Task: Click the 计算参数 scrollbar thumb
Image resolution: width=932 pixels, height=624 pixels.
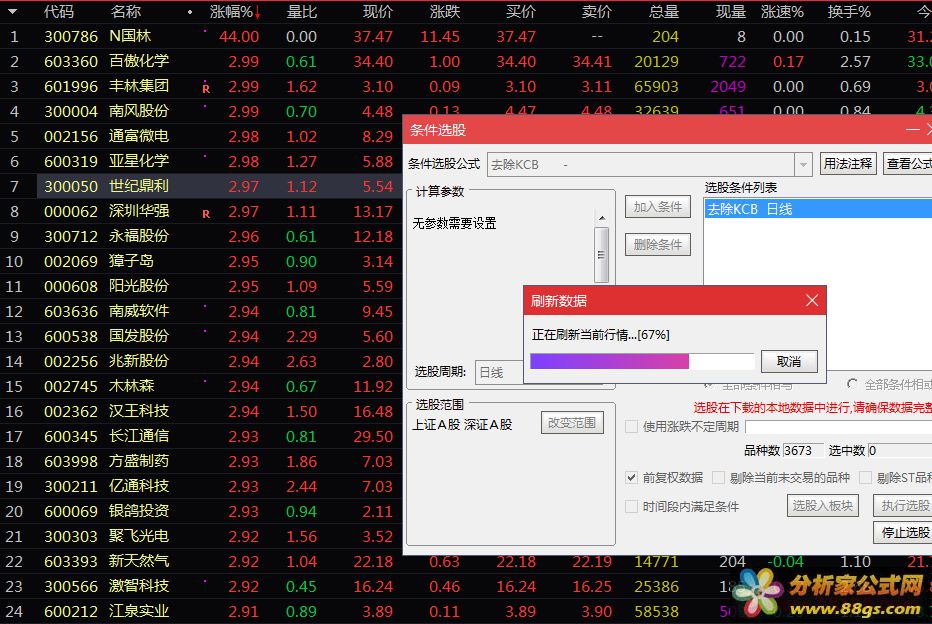Action: coord(602,254)
